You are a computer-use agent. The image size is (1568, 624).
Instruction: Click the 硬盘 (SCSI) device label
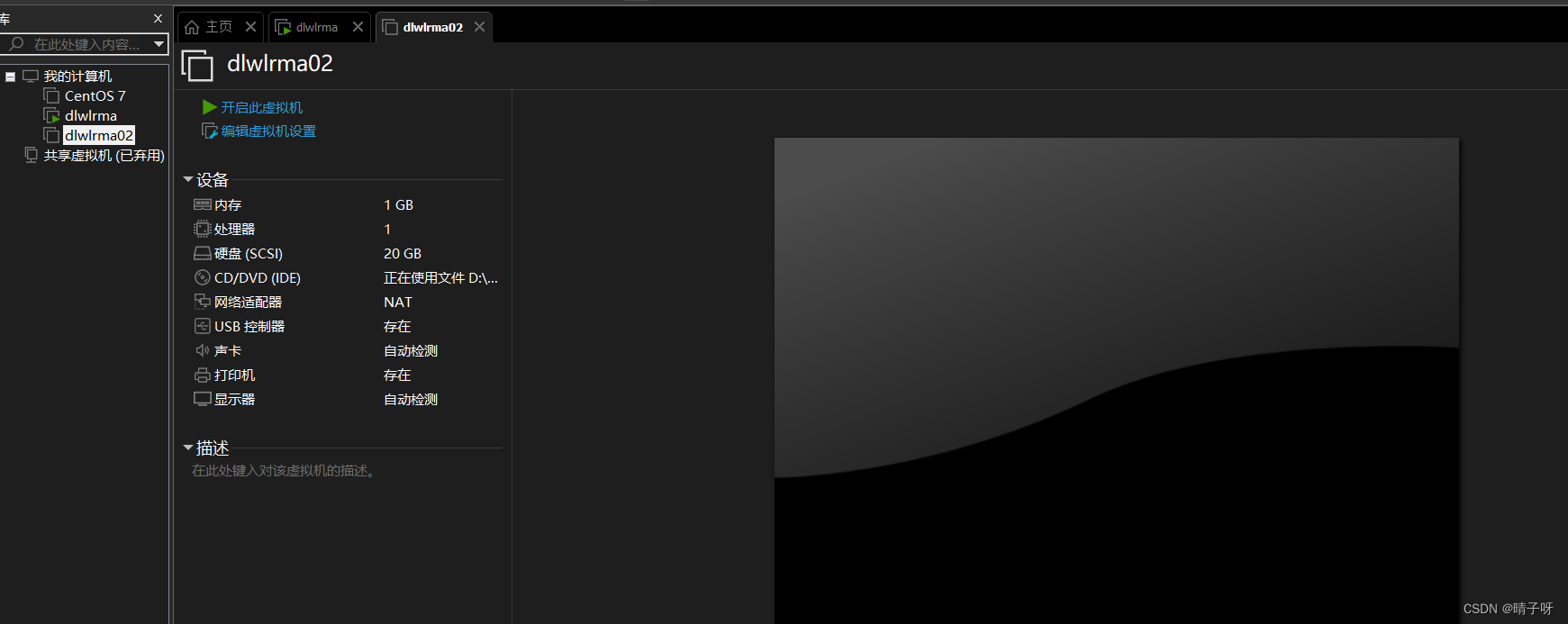click(249, 253)
